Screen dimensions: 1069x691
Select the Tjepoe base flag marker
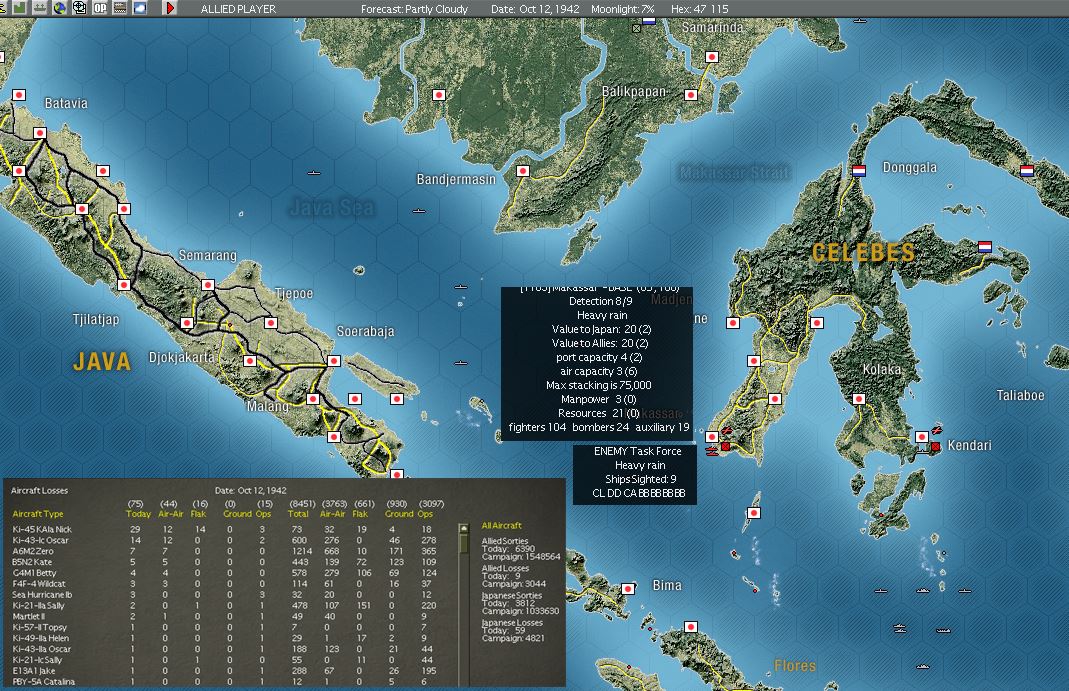coord(271,323)
